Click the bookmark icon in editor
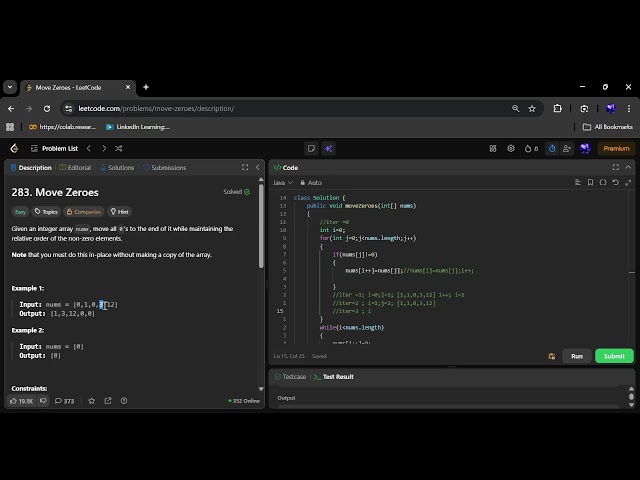The image size is (640, 480). pyautogui.click(x=590, y=182)
